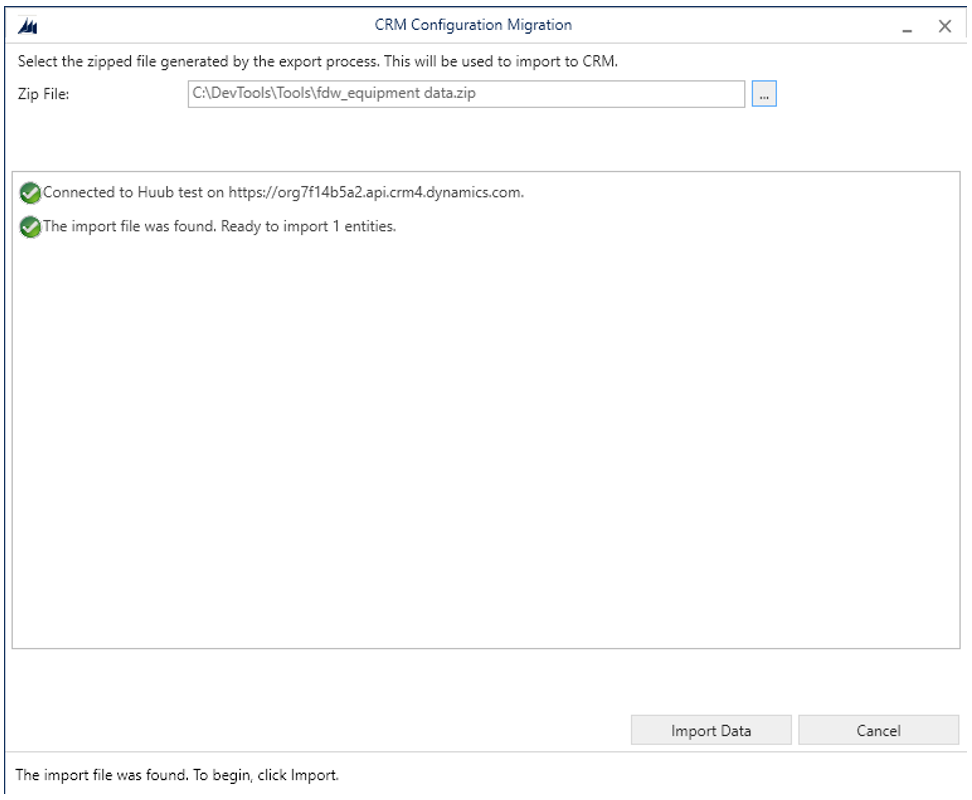972x800 pixels.
Task: Click the status bar message about clicking Import
Action: [177, 775]
